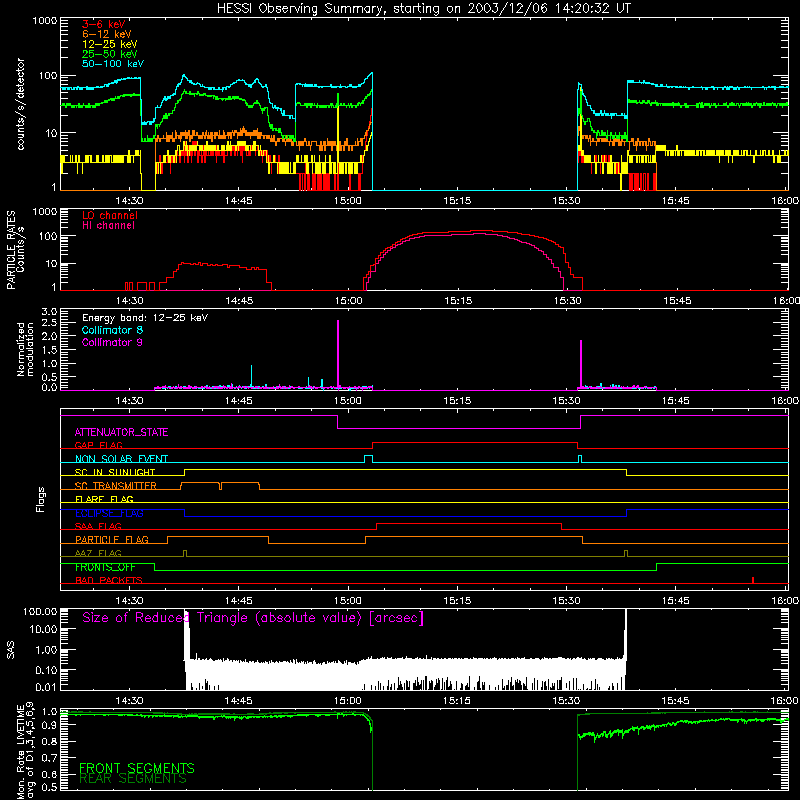Click the LO channel legend label

click(110, 215)
